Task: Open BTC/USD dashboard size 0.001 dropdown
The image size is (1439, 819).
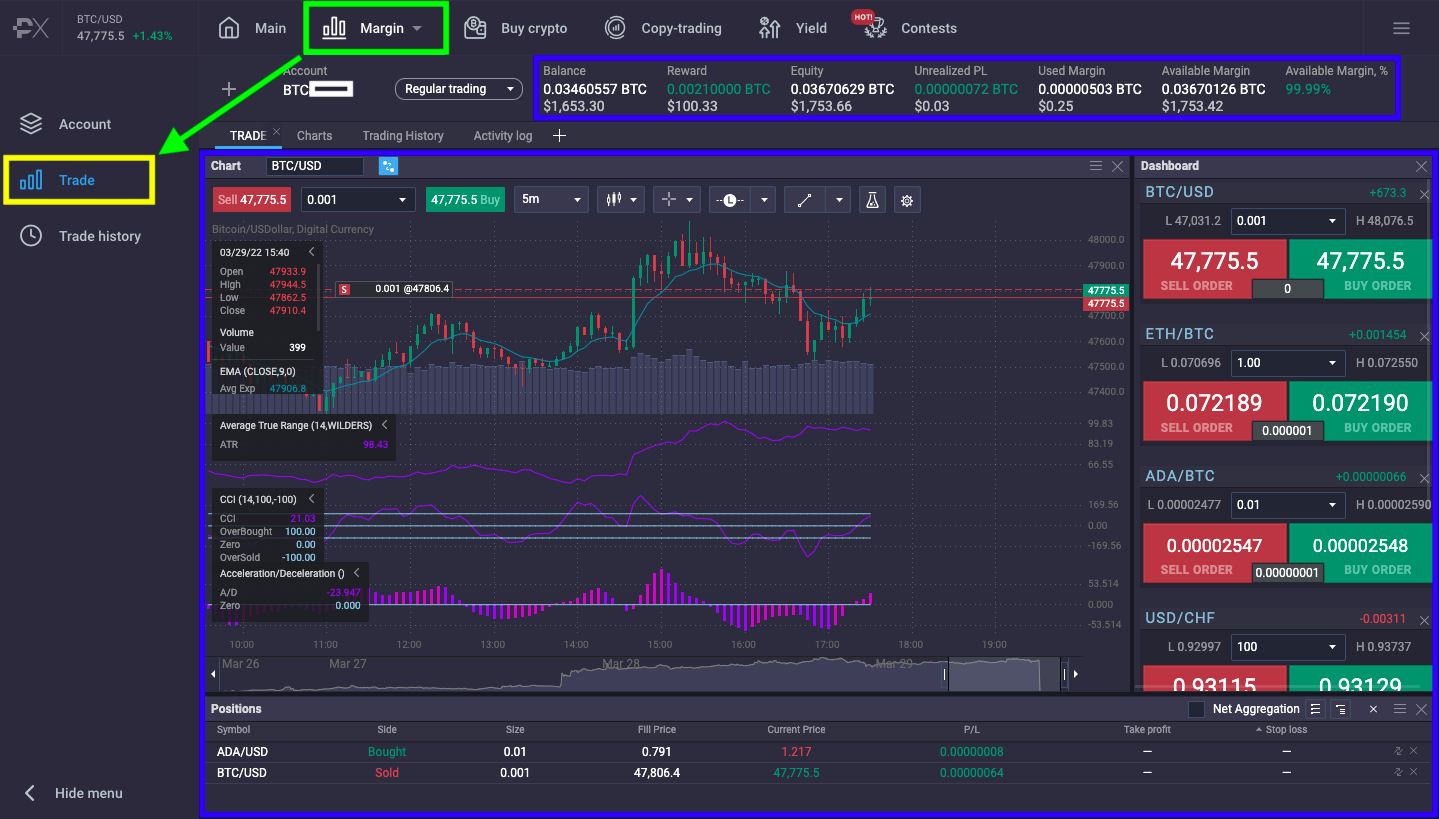Action: tap(1288, 221)
